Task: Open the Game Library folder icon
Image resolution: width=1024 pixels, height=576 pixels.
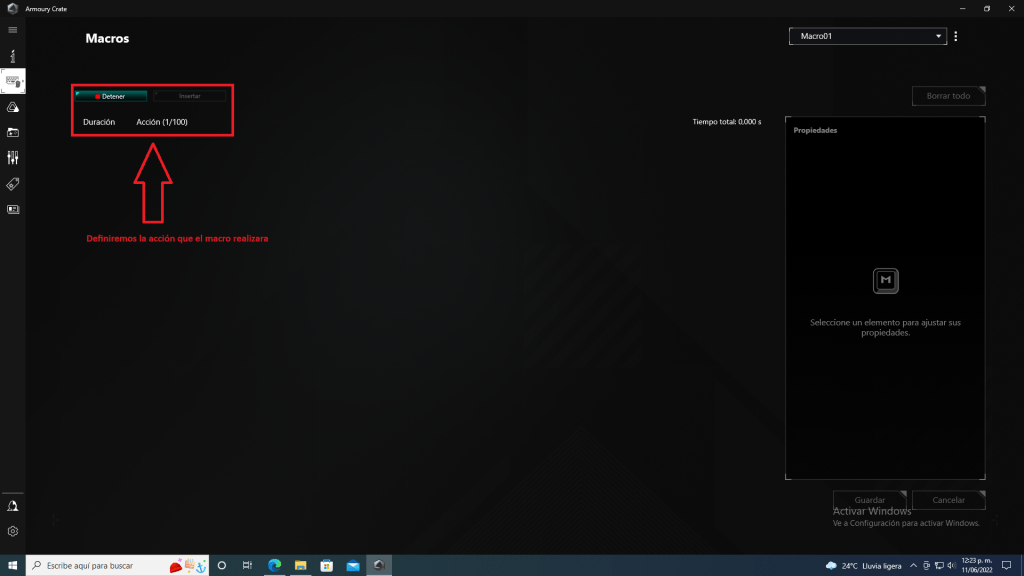Action: click(x=13, y=132)
